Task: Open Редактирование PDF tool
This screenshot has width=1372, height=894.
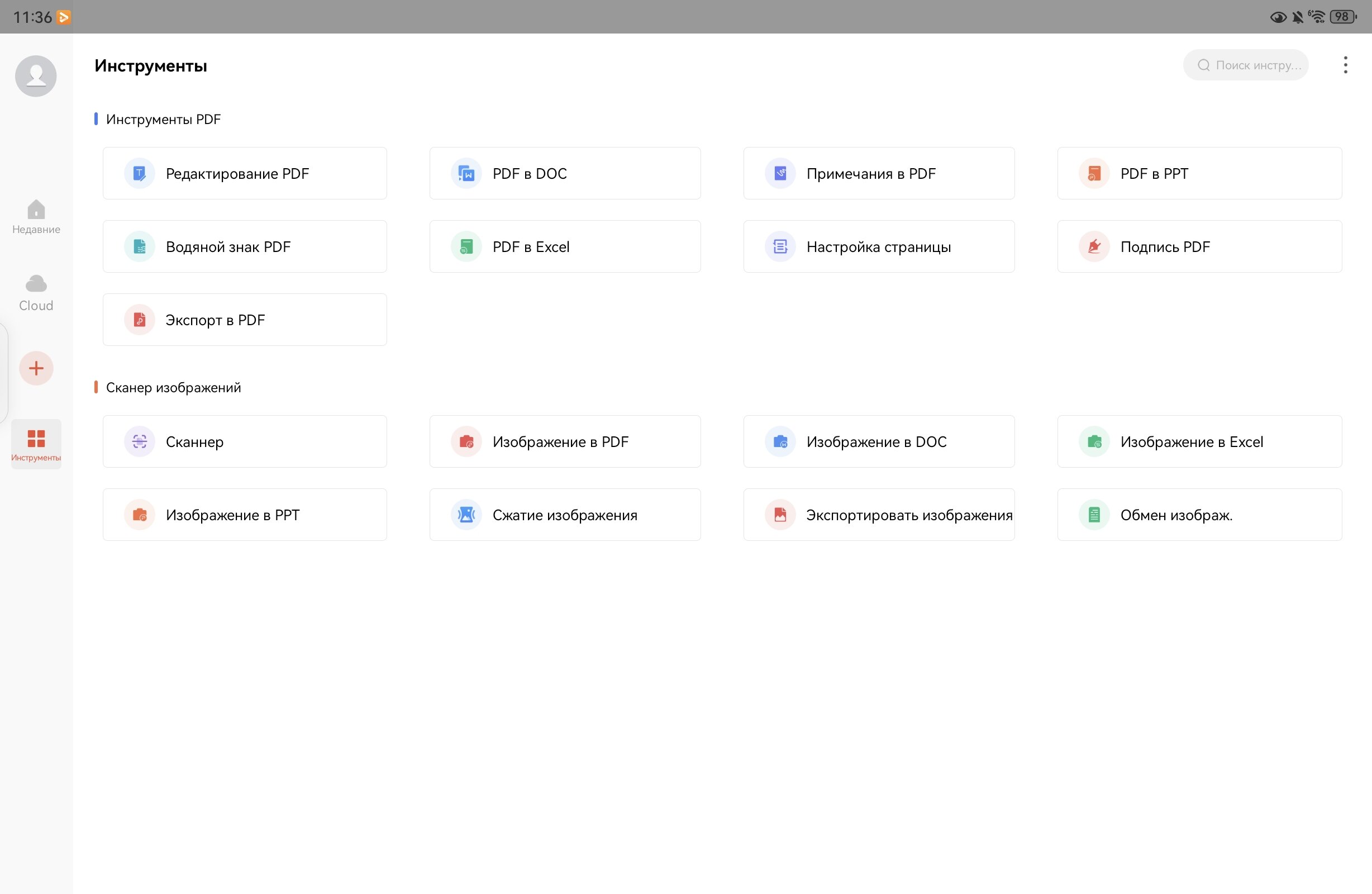Action: click(245, 174)
